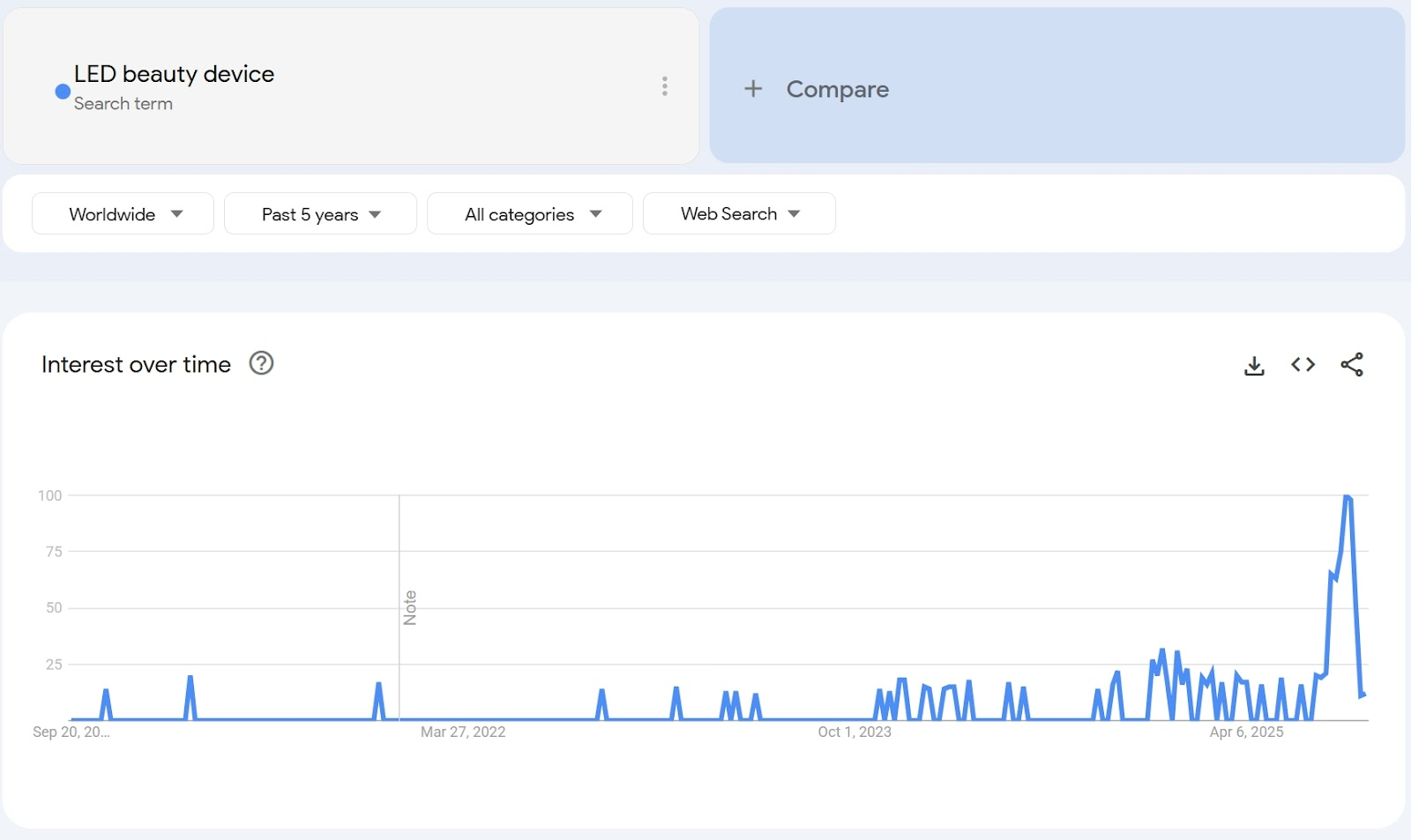Viewport: 1411px width, 840px height.
Task: Open the Past 5 years time range dropdown
Action: [x=320, y=214]
